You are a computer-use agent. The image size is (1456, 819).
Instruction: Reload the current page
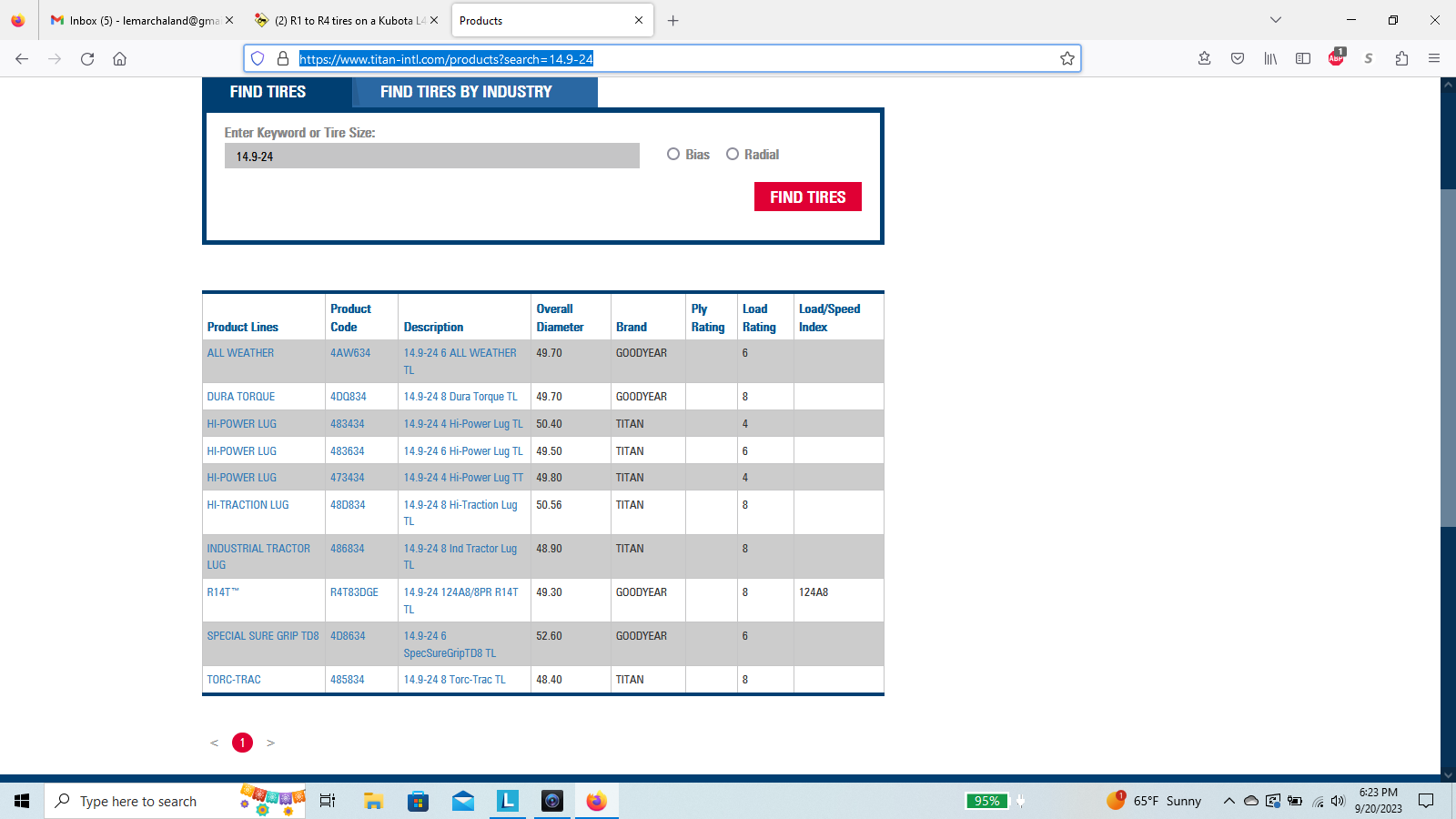87,58
